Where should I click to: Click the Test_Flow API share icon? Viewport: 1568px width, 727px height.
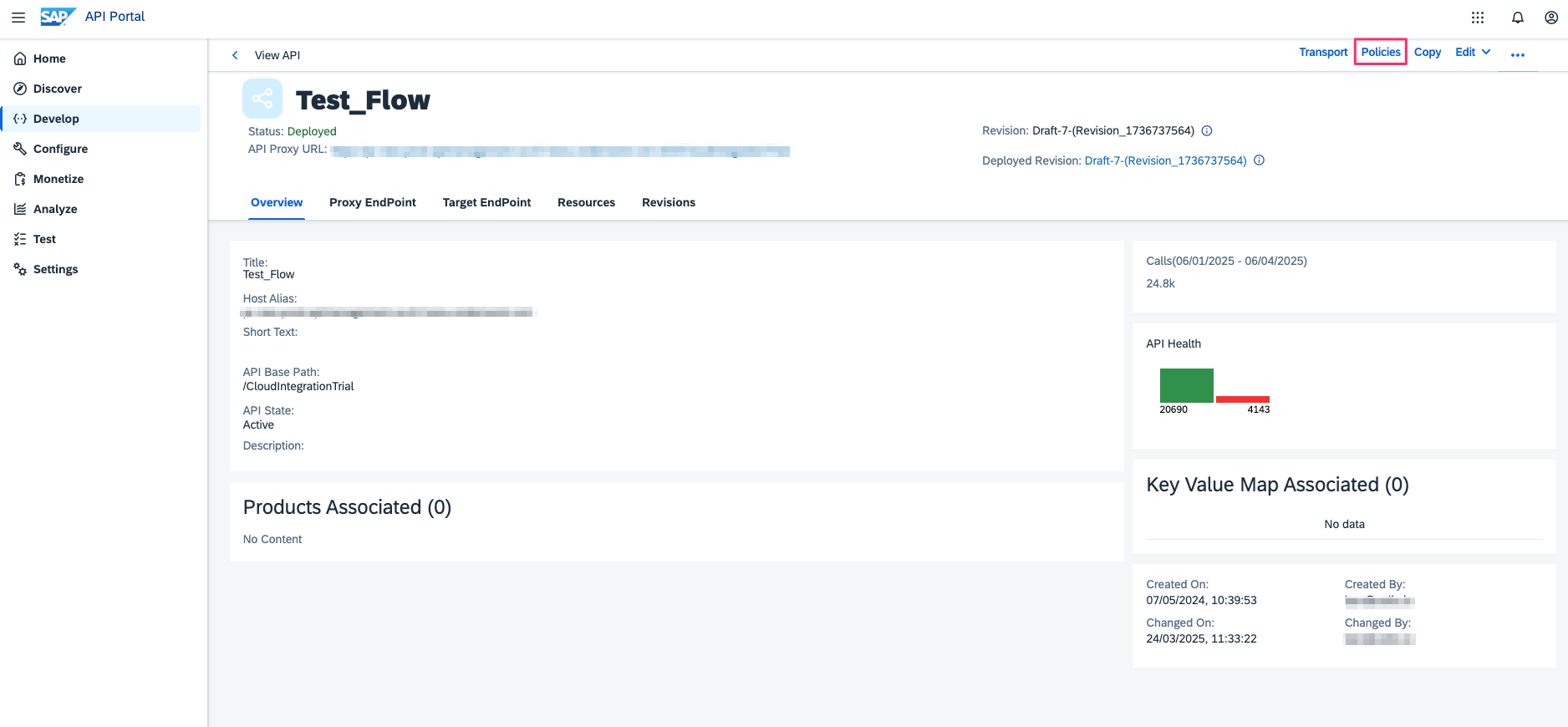coord(262,99)
